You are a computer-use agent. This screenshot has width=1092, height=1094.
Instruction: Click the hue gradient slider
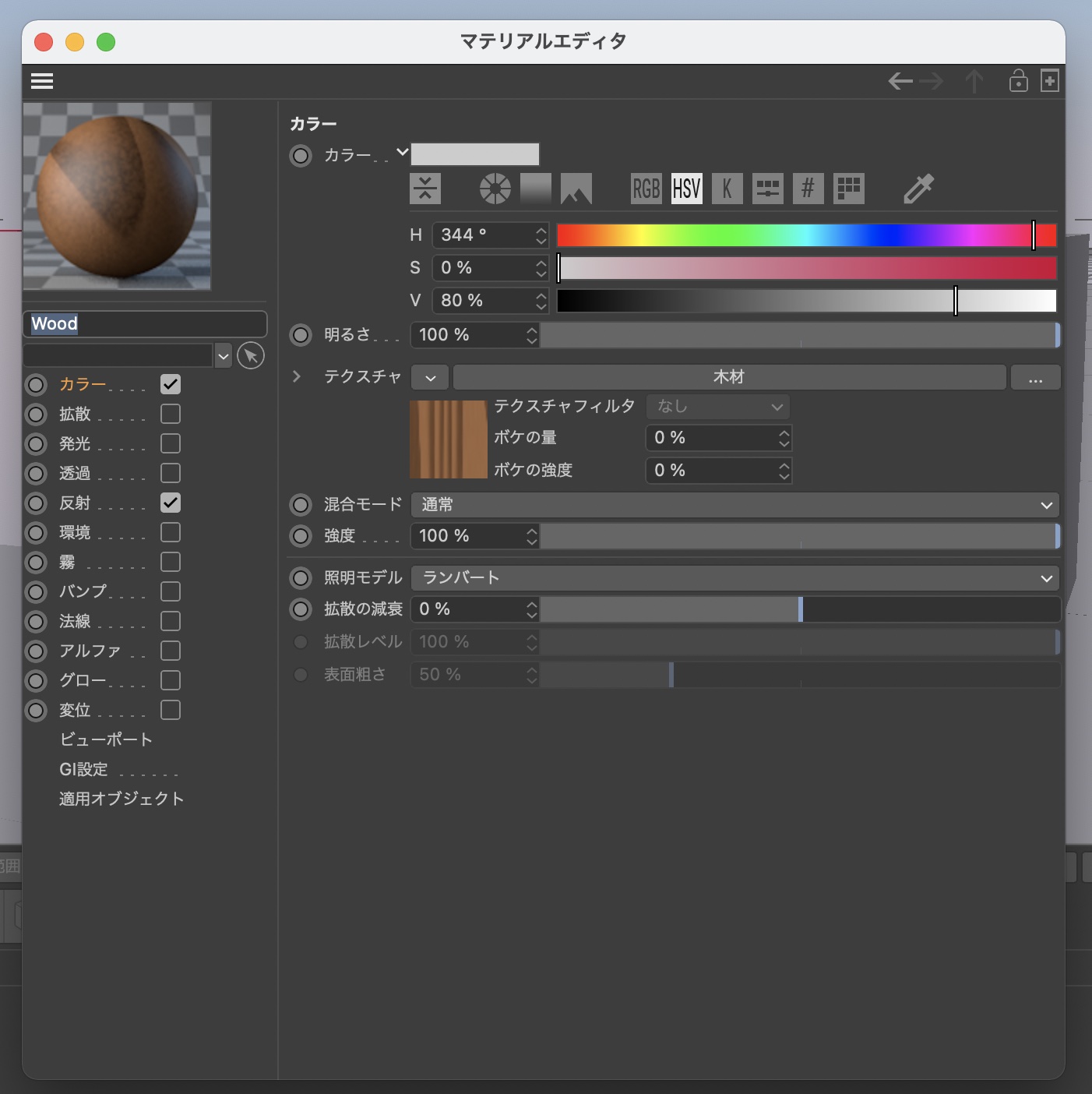[806, 235]
